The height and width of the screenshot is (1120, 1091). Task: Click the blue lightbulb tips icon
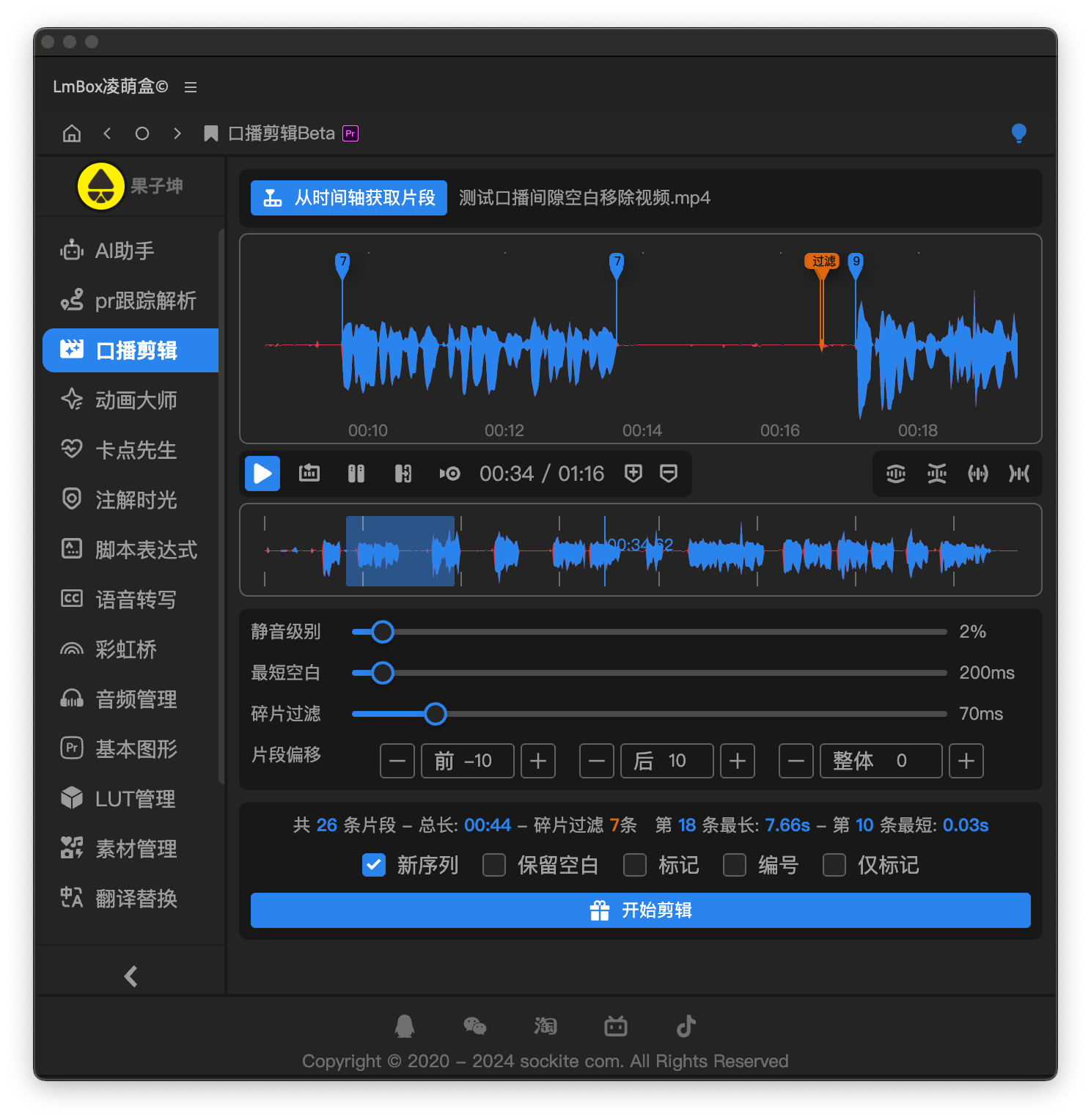click(1018, 133)
